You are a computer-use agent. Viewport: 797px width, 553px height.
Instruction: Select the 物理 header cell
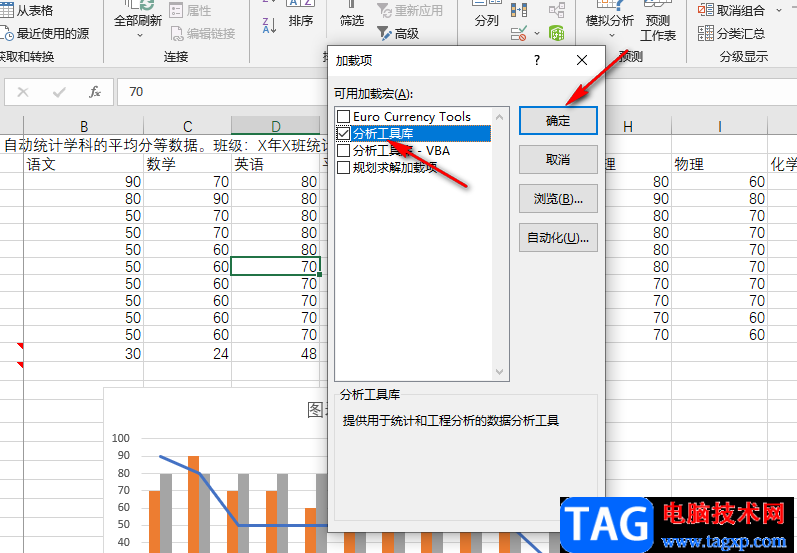point(720,164)
